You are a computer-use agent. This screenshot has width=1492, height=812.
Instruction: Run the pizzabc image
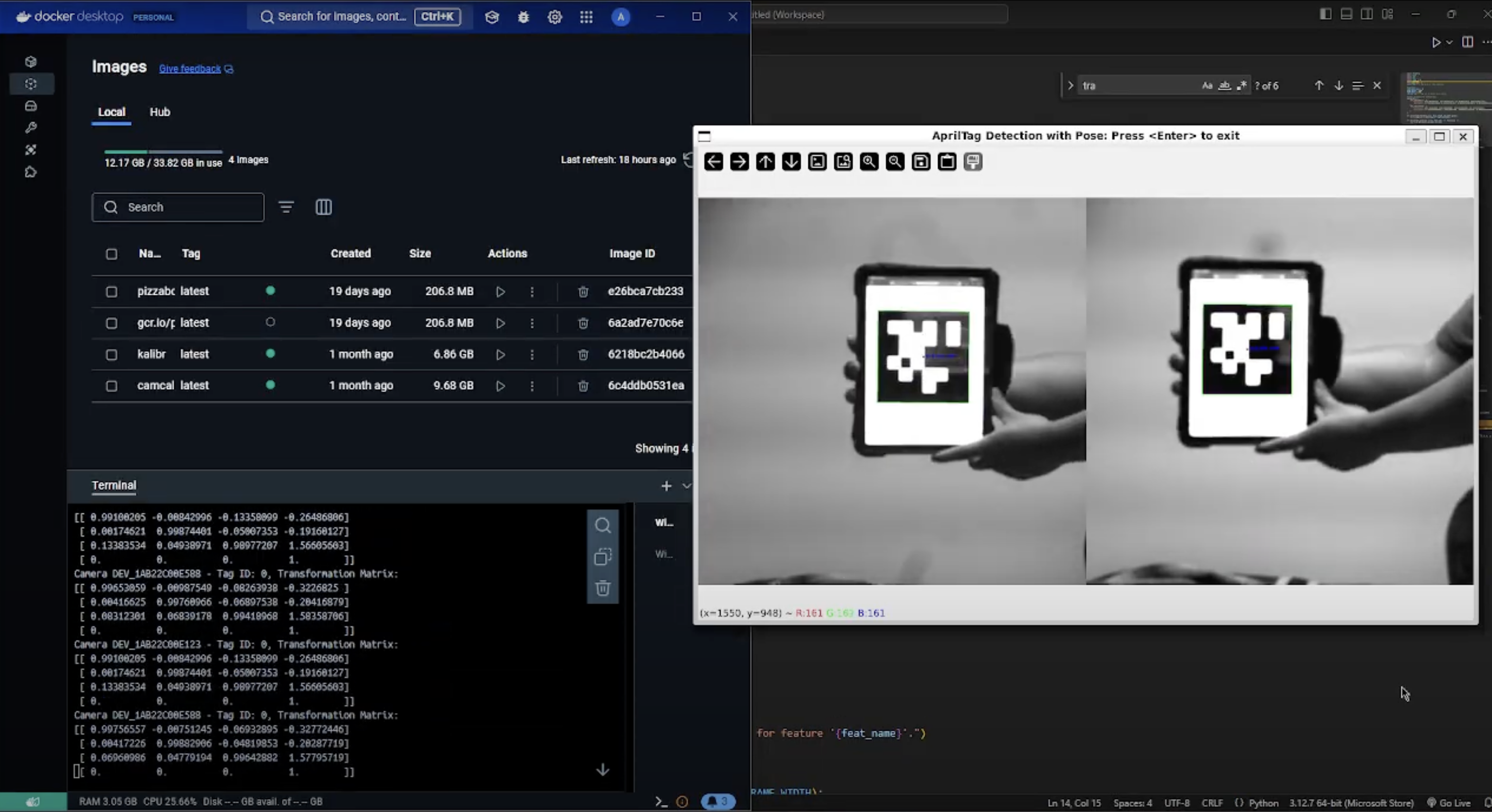500,292
